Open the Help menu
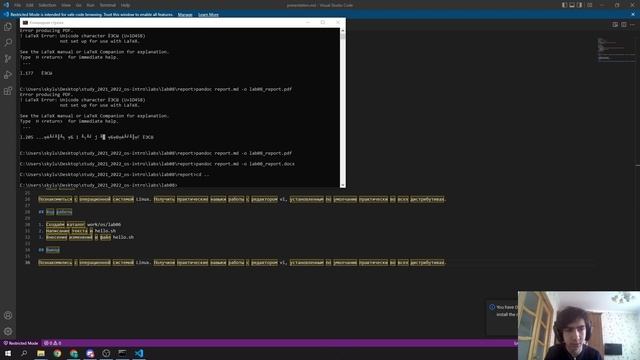Screen dimensions: 640x360 125,5
